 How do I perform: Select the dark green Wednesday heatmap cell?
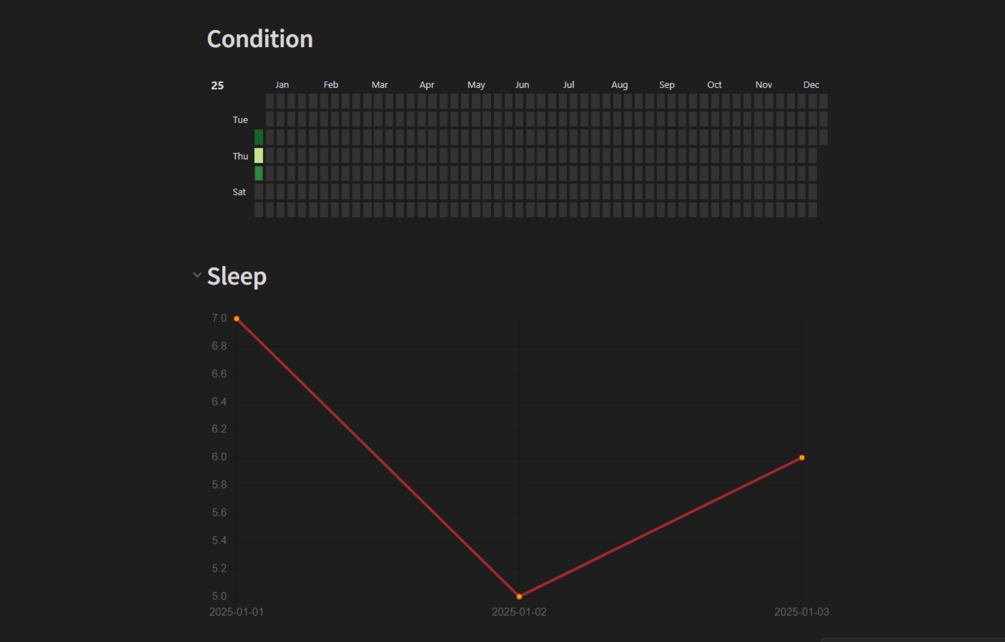point(259,138)
